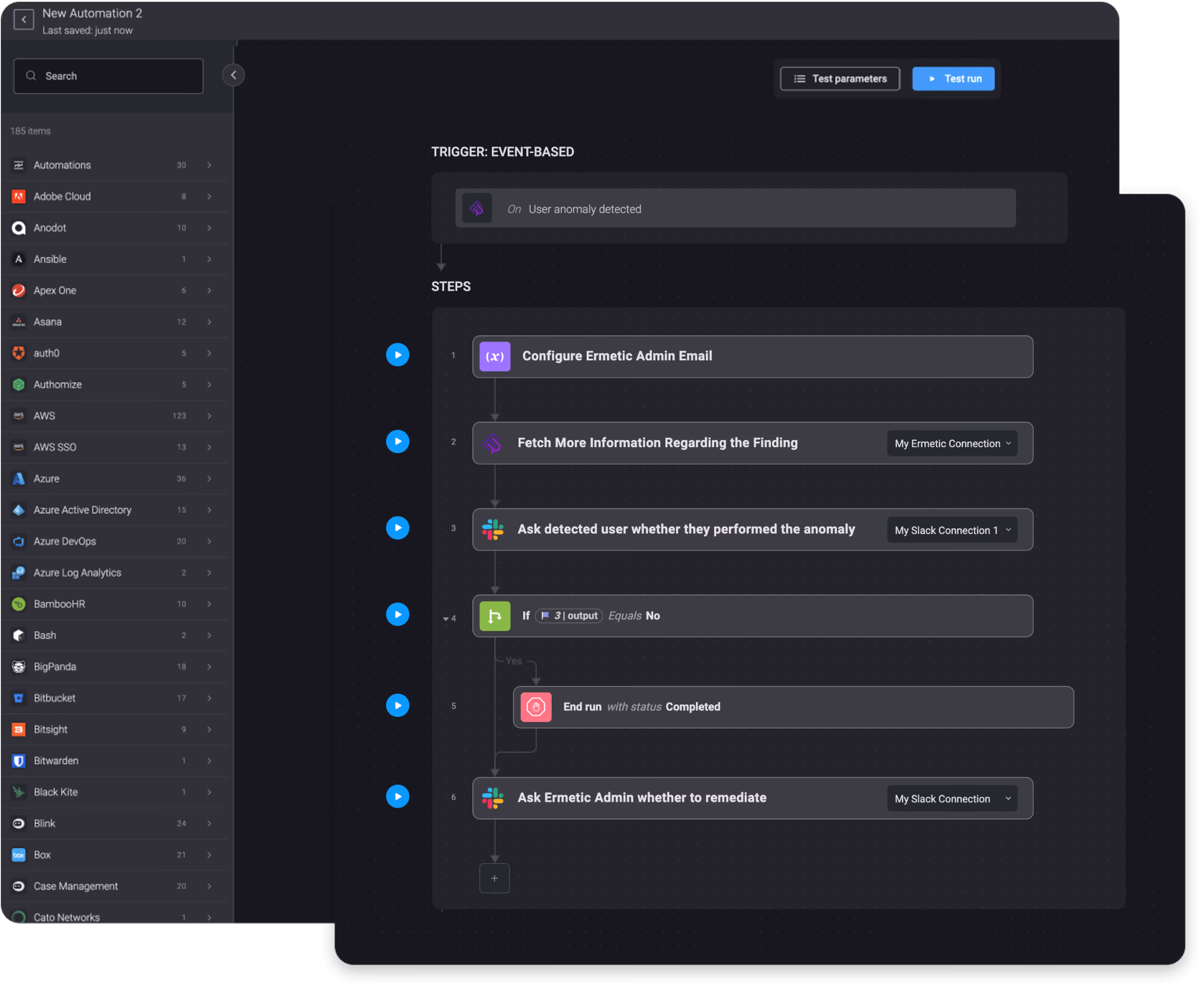Run step 3 with its play button
This screenshot has height=989, width=1204.
coord(398,528)
